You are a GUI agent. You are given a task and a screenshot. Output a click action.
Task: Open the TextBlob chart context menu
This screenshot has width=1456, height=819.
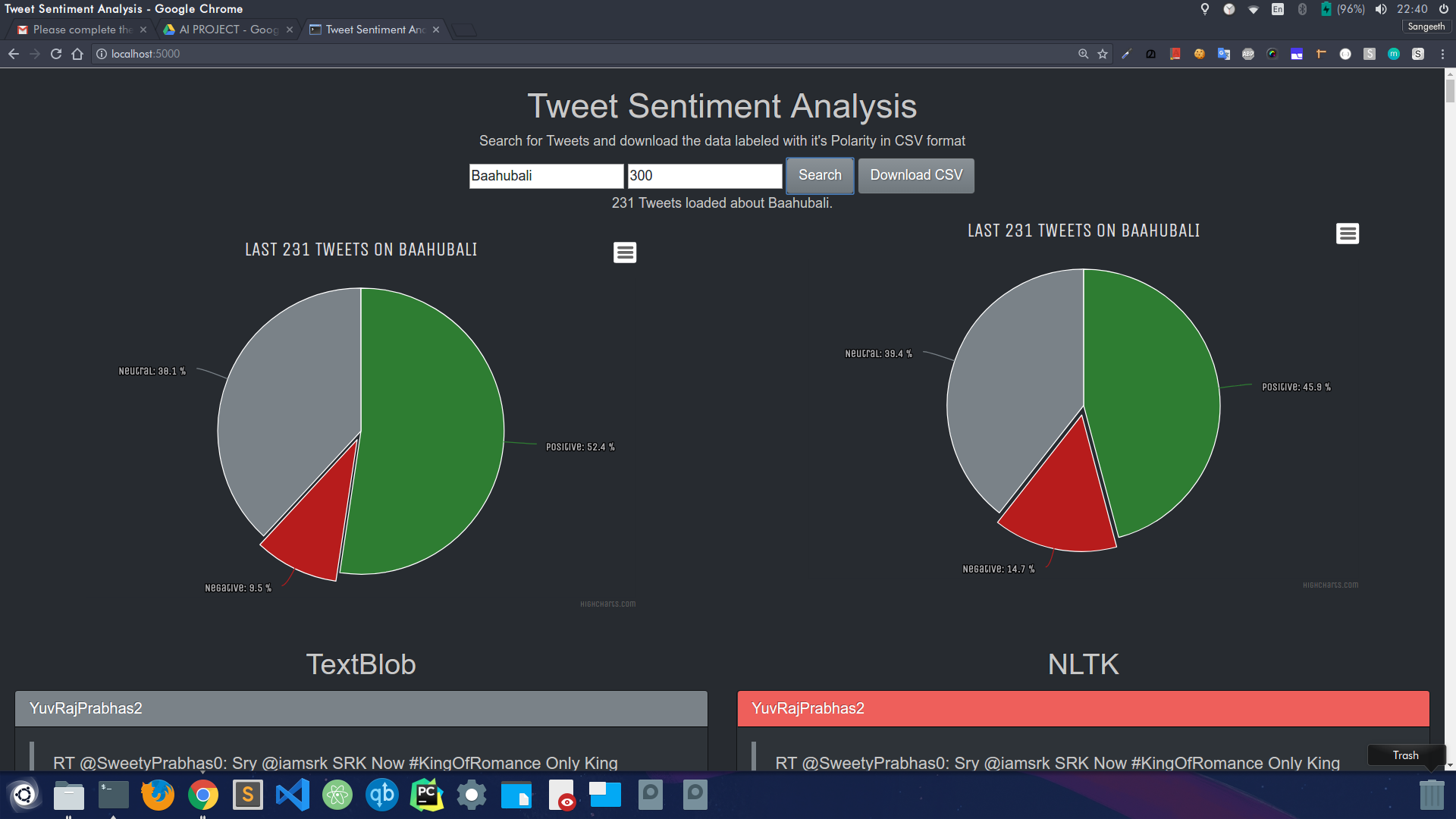click(x=625, y=253)
